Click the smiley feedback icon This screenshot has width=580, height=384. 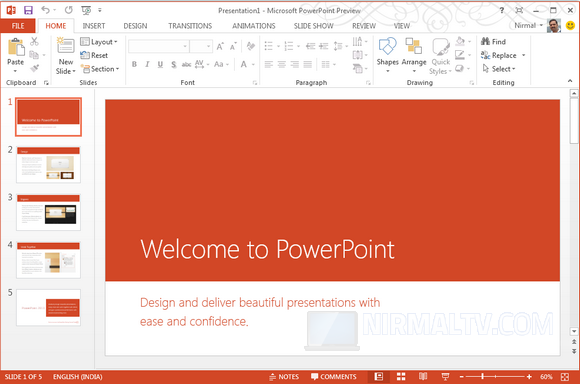point(570,26)
